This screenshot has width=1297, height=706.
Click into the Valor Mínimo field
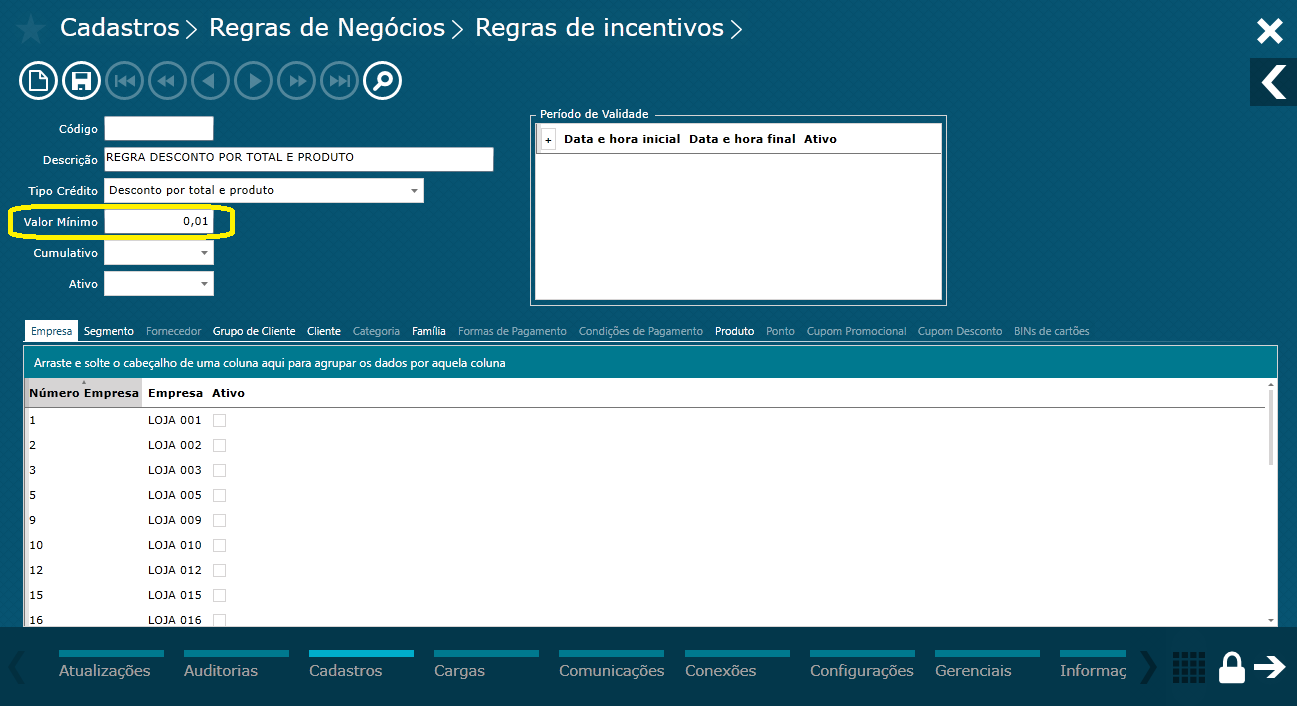159,222
